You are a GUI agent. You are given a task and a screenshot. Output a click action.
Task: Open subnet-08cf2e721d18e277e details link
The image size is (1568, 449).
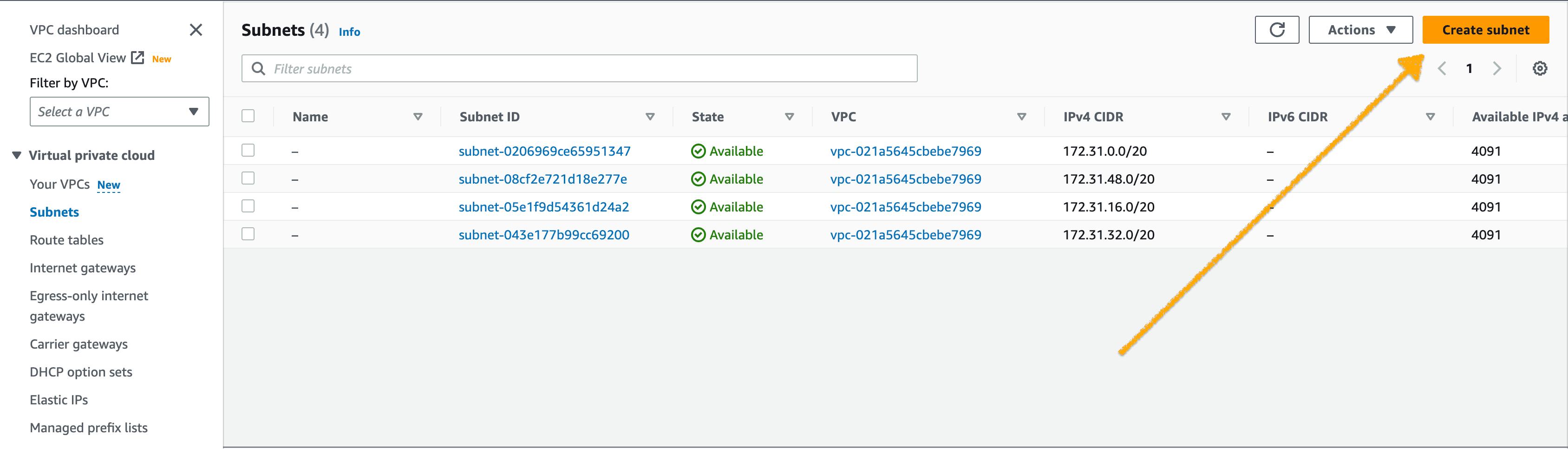542,179
